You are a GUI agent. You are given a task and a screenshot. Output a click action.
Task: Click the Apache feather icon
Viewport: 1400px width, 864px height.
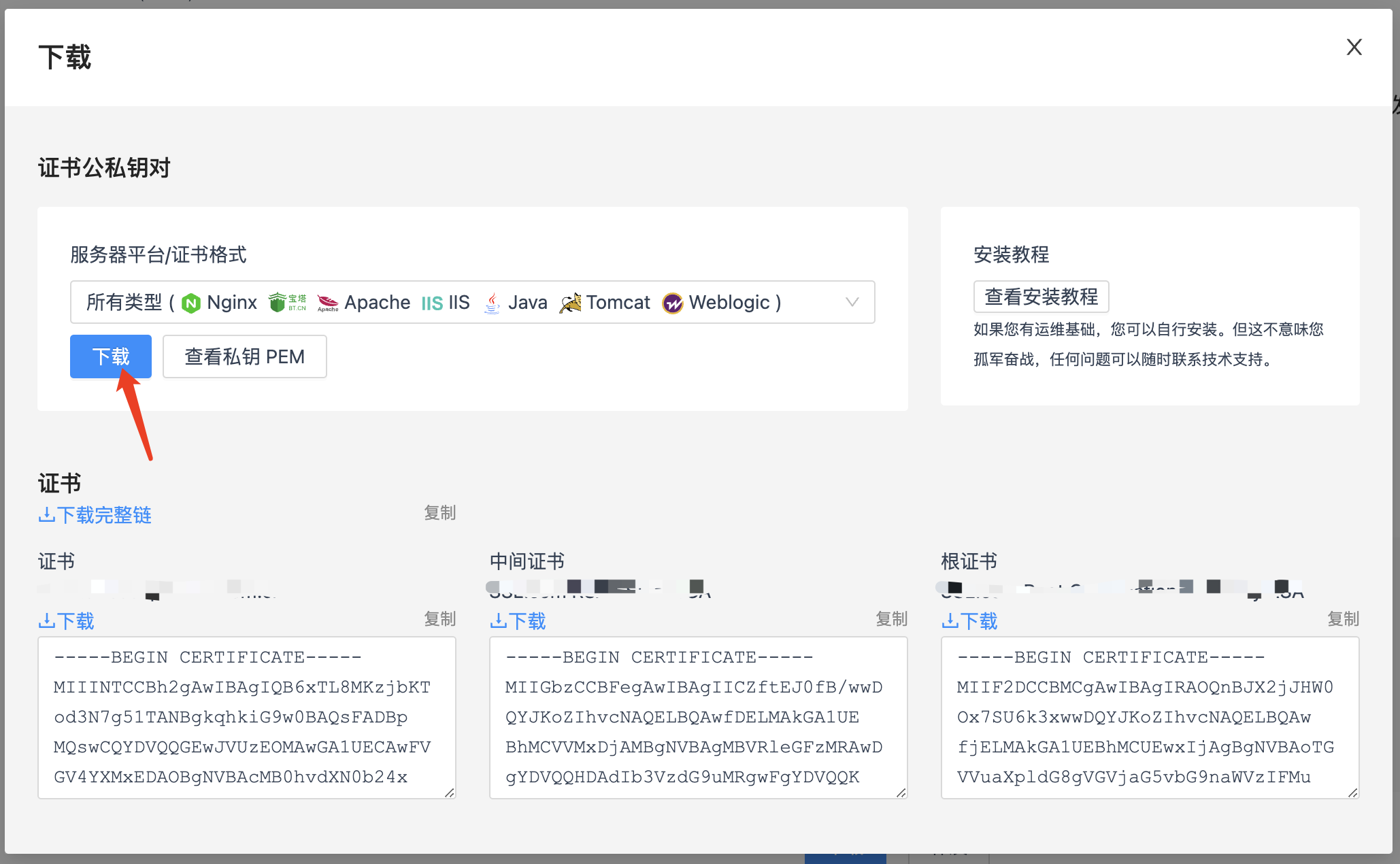[x=328, y=303]
